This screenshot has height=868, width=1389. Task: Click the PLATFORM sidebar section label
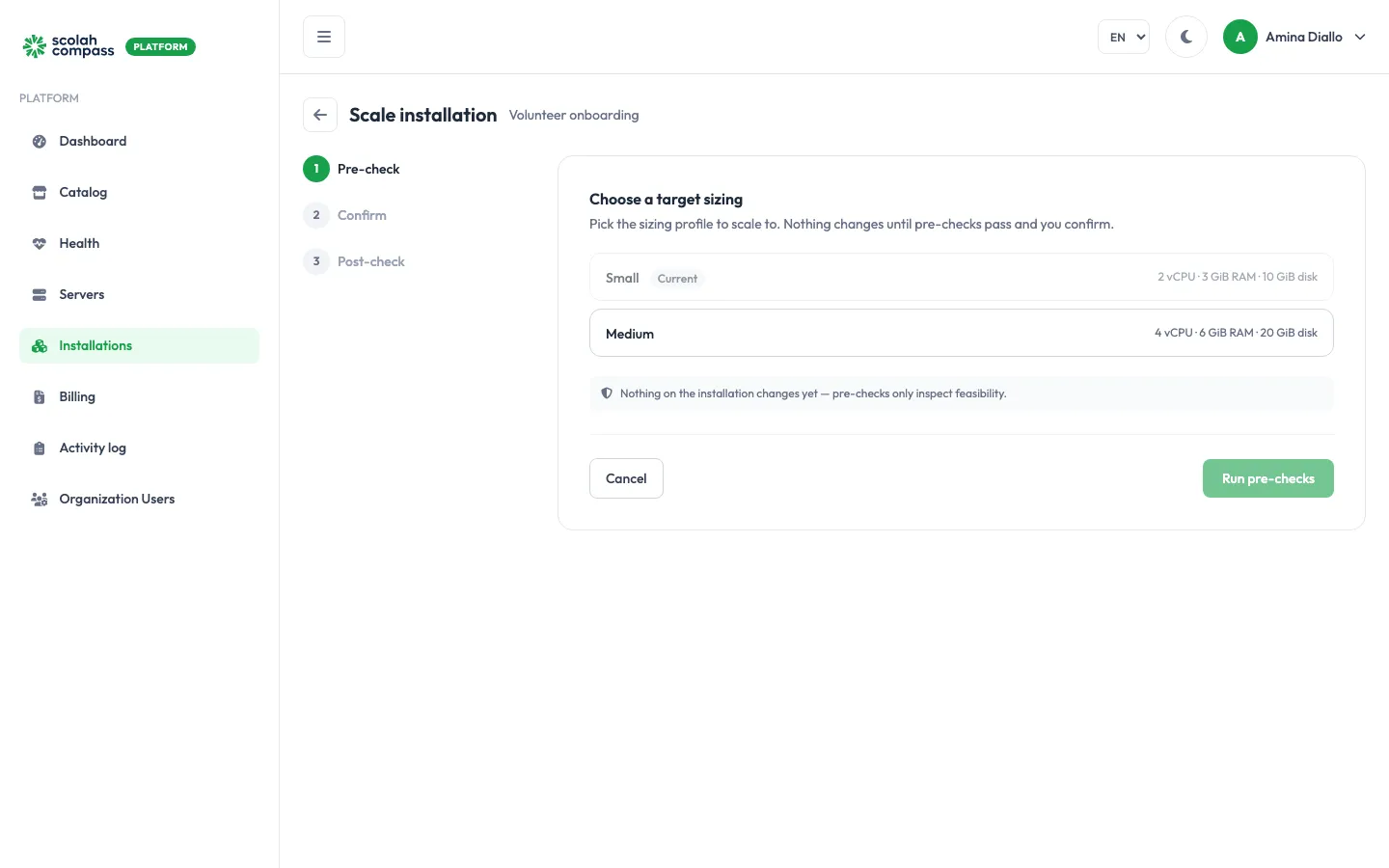49,98
